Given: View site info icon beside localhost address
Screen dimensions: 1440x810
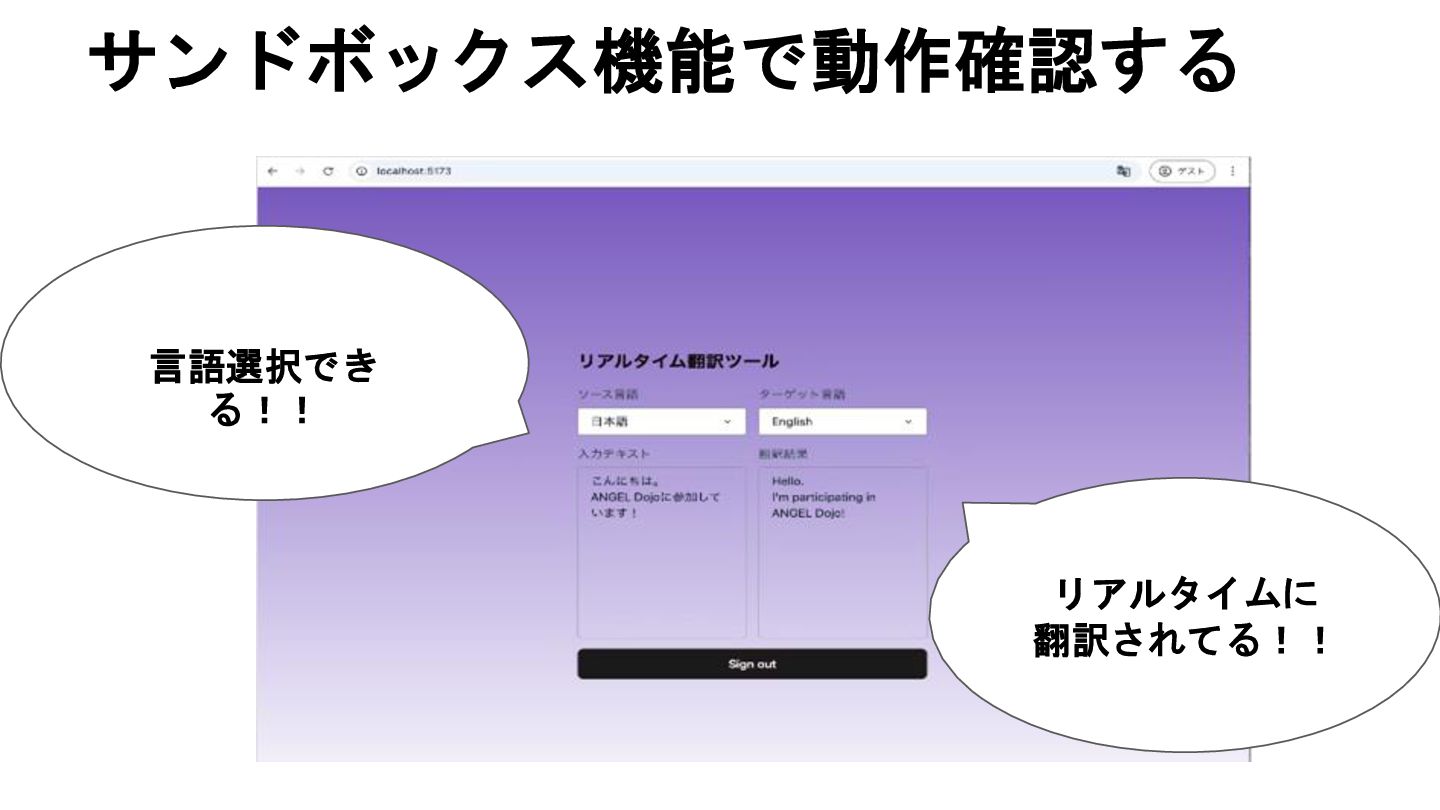Looking at the screenshot, I should click(x=362, y=171).
